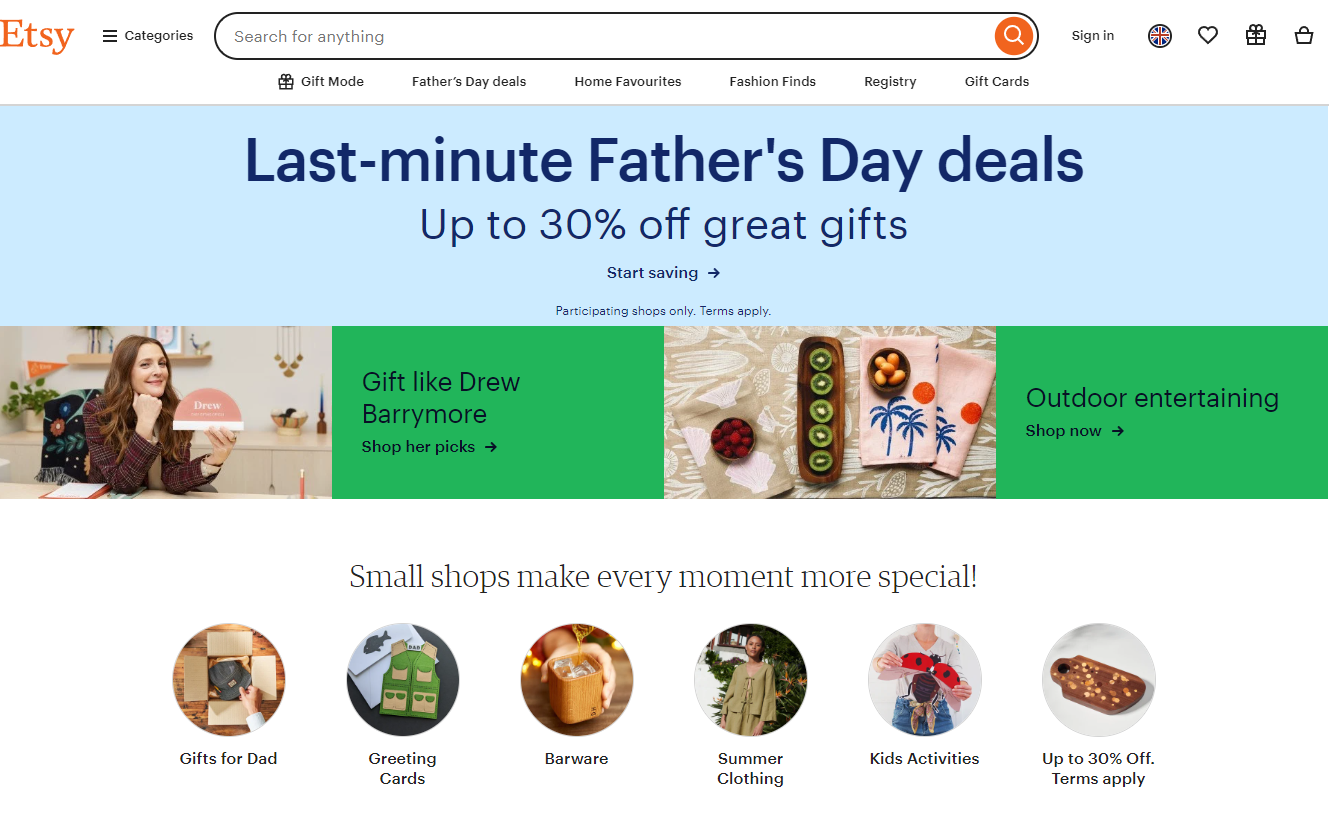Open the Categories hamburger menu
The width and height of the screenshot is (1329, 829).
point(148,36)
